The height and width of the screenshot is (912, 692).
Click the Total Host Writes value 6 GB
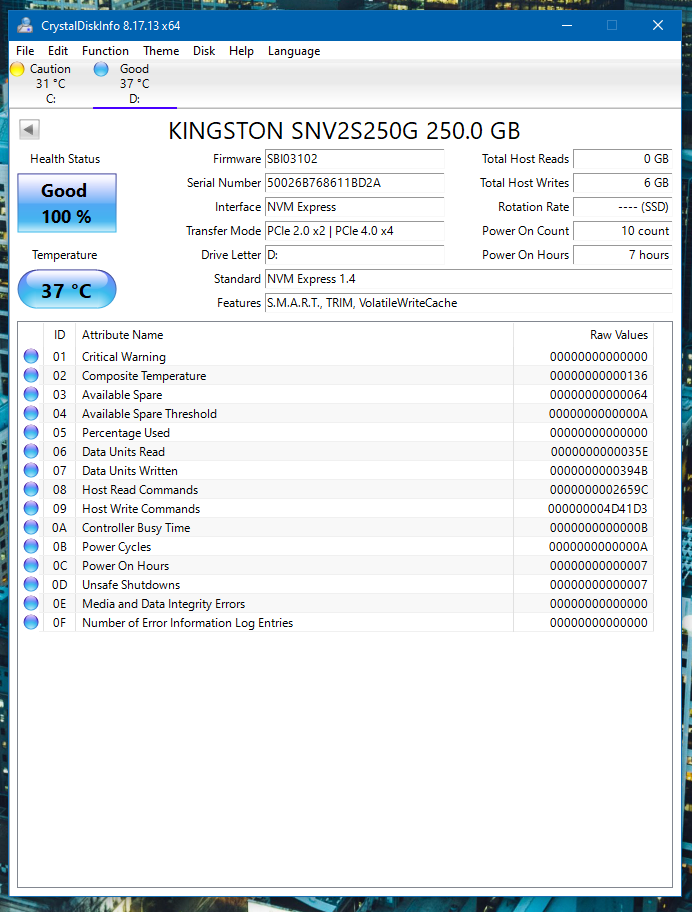622,183
